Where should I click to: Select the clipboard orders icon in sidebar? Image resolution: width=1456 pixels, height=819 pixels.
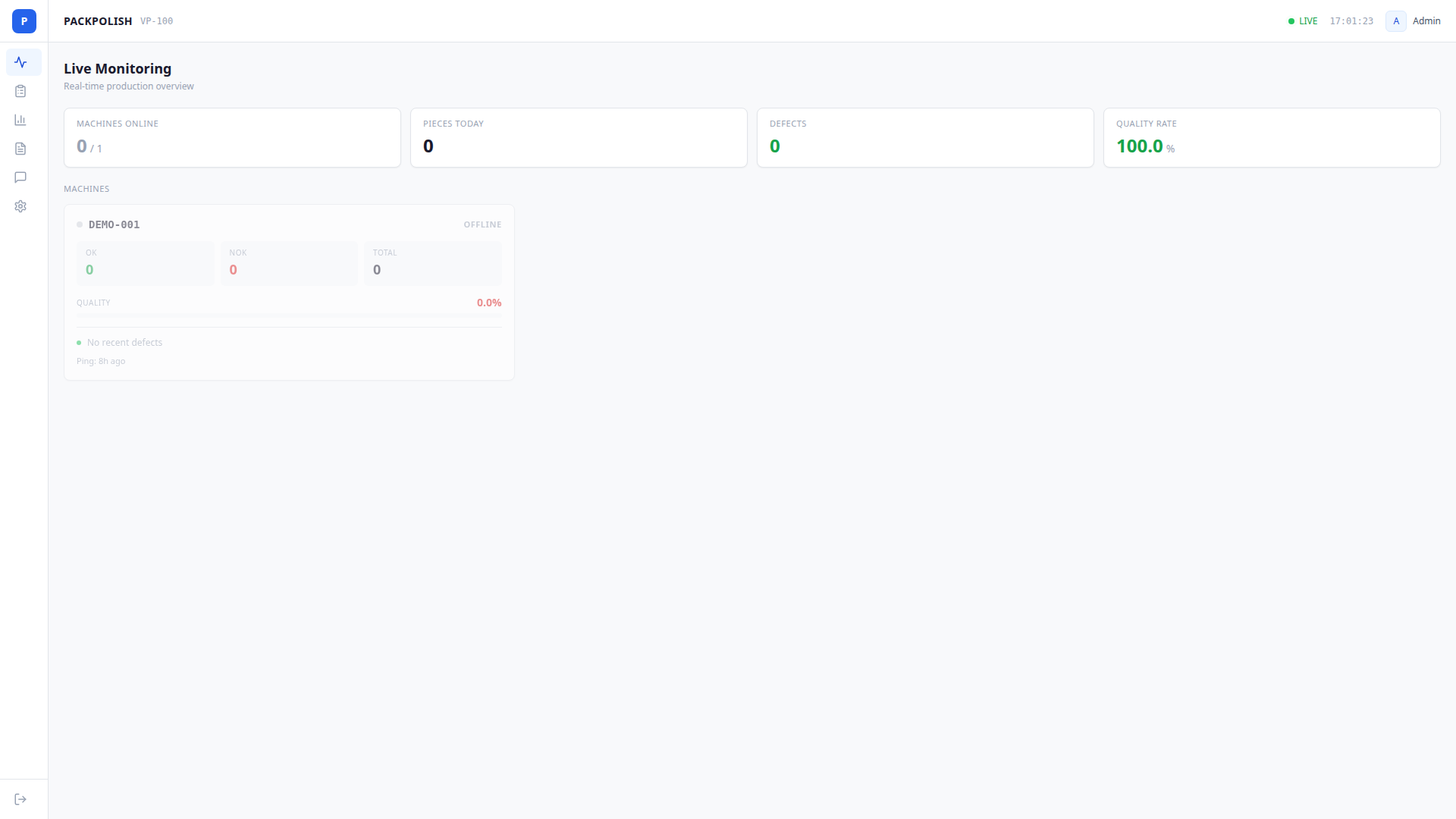point(20,91)
